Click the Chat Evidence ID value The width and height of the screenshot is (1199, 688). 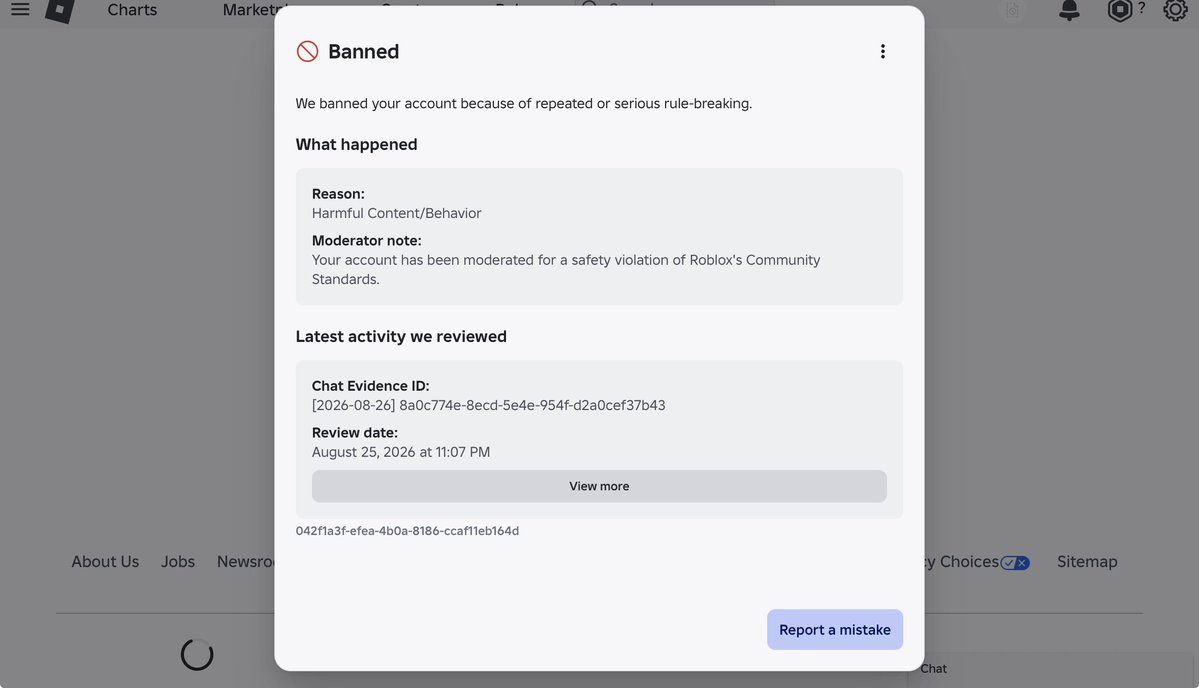click(488, 405)
